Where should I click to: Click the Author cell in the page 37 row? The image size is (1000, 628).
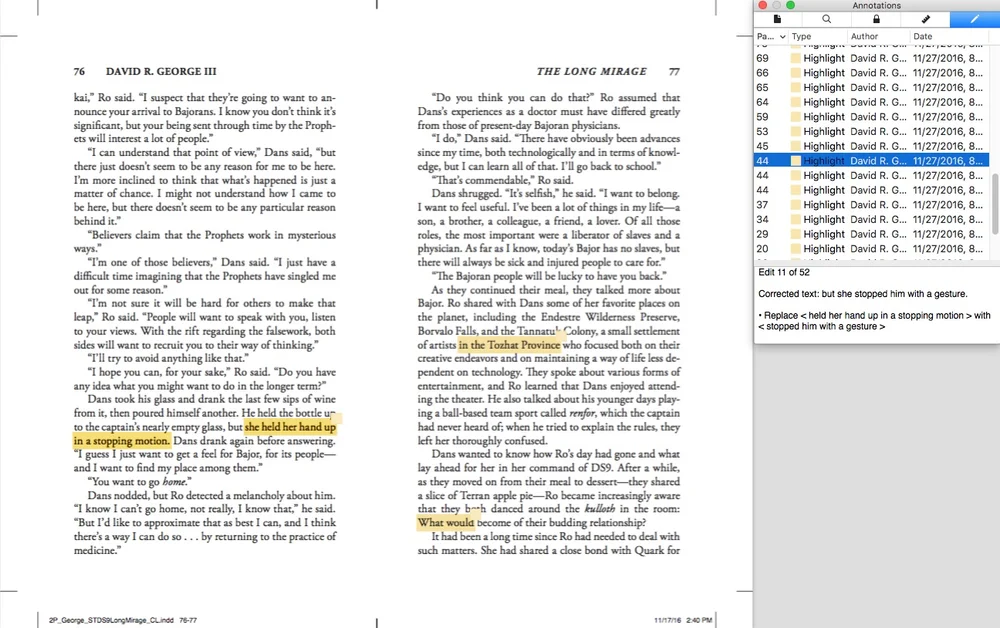pyautogui.click(x=878, y=205)
